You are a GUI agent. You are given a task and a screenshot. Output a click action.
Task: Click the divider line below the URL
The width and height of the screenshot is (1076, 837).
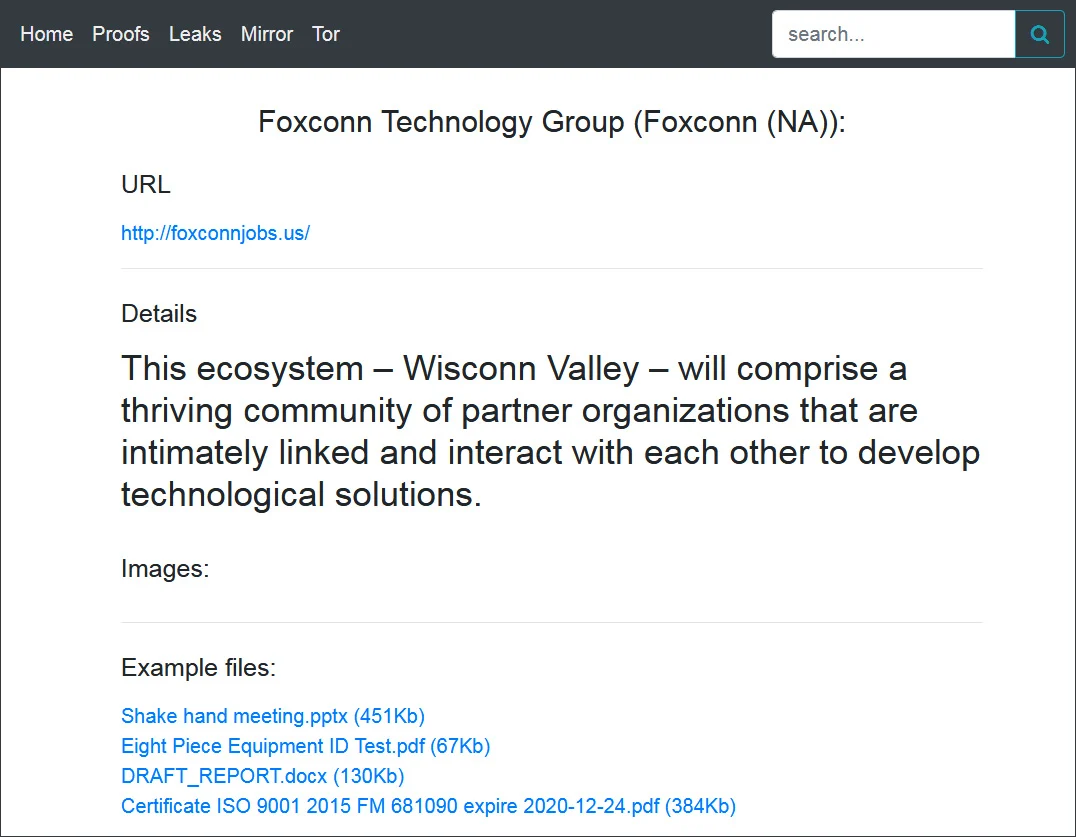coord(552,269)
